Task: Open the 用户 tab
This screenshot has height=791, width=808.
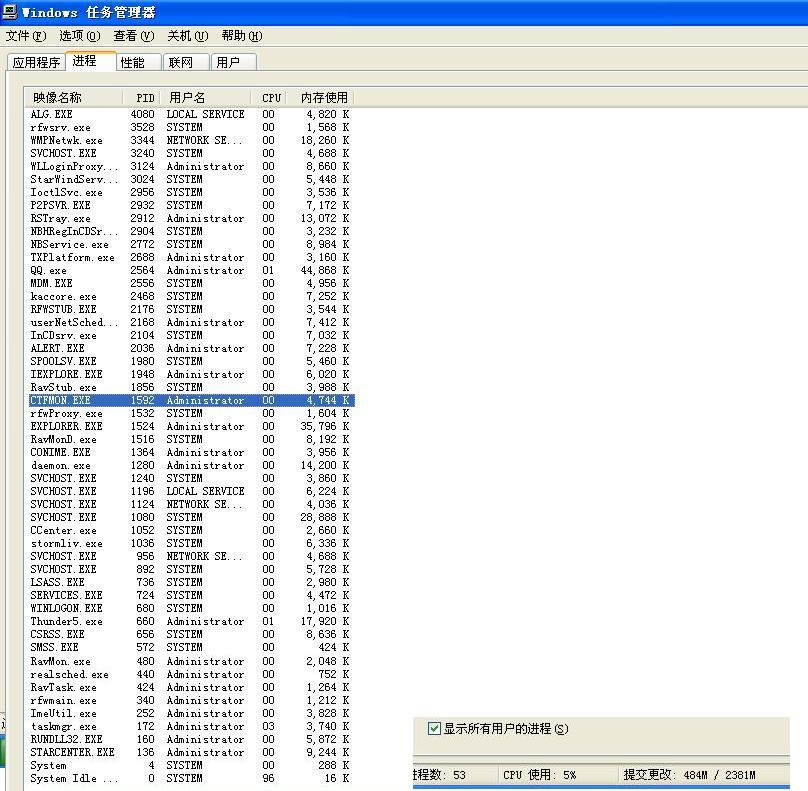Action: pyautogui.click(x=234, y=62)
